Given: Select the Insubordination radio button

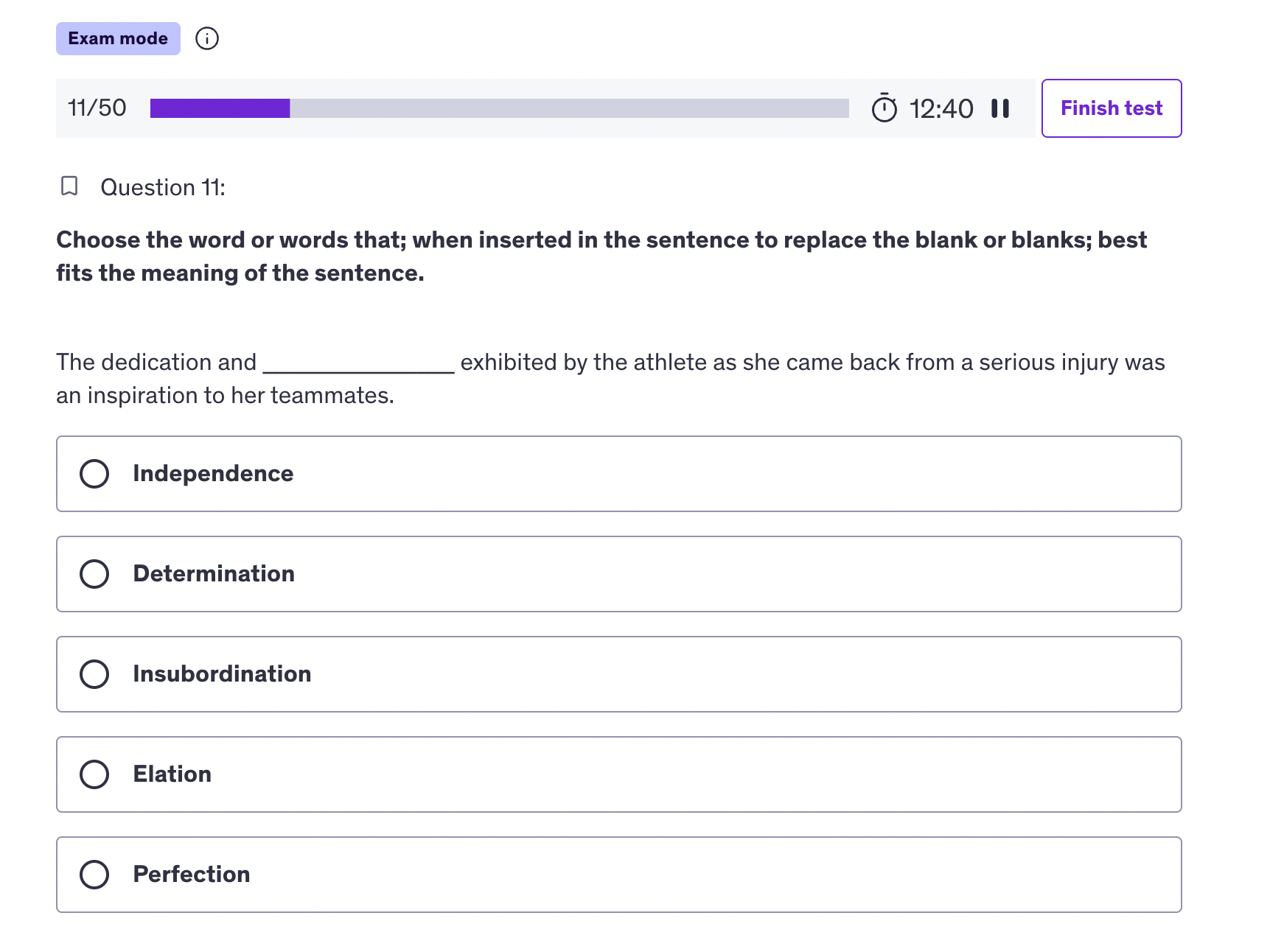Looking at the screenshot, I should tap(94, 674).
